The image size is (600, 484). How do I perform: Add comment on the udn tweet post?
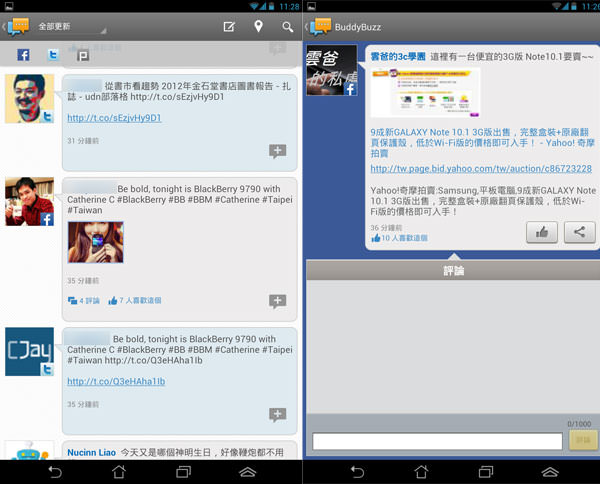tap(277, 151)
